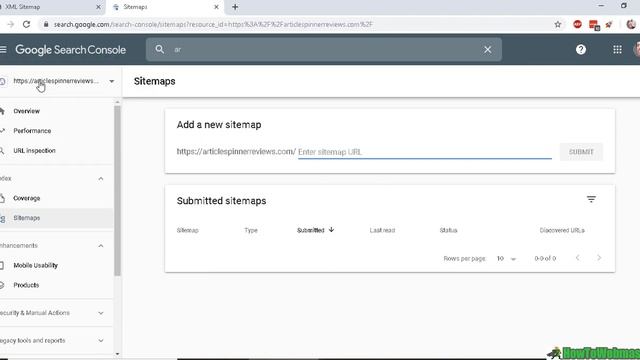Click the Search Console search field

coord(324,49)
